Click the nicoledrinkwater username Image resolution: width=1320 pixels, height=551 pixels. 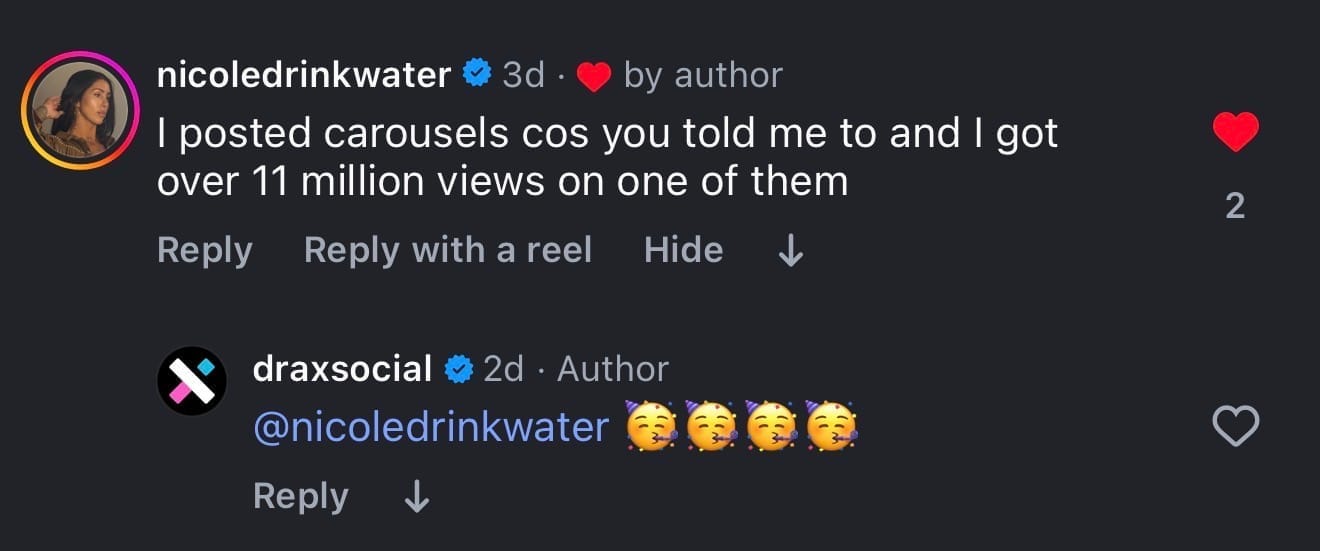pos(303,74)
